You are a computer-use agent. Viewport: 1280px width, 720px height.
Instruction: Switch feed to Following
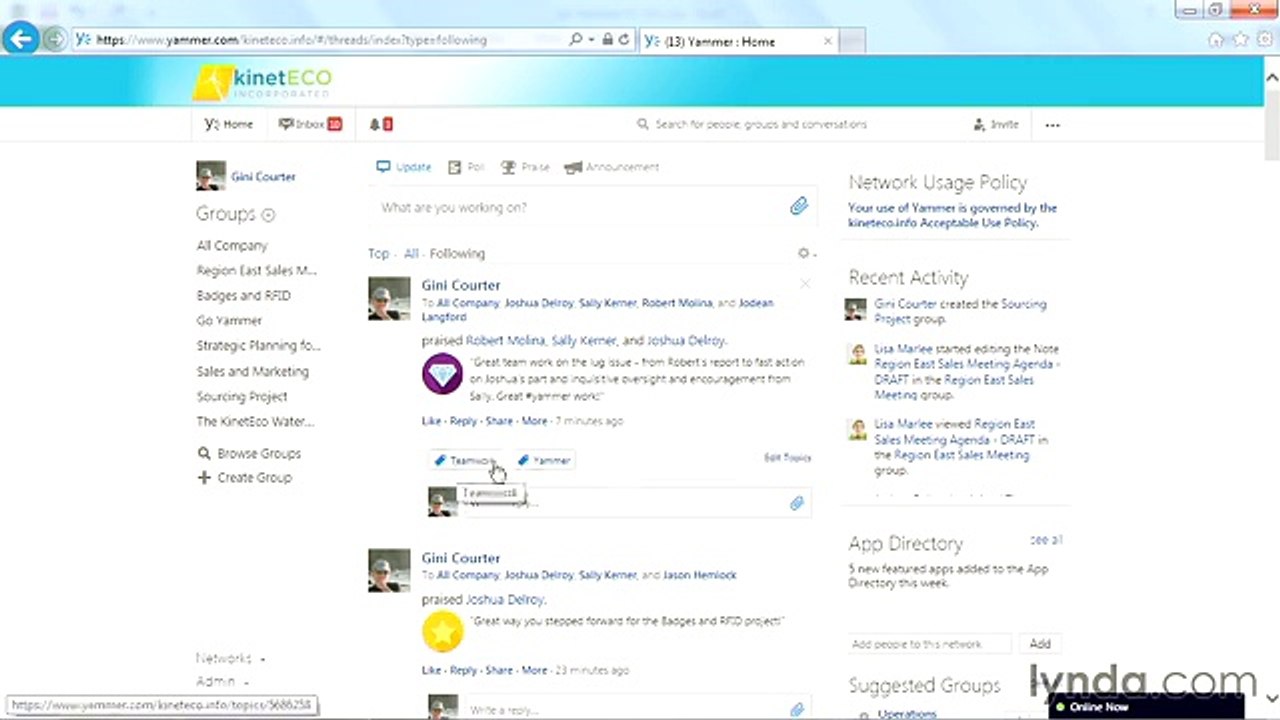pos(457,254)
